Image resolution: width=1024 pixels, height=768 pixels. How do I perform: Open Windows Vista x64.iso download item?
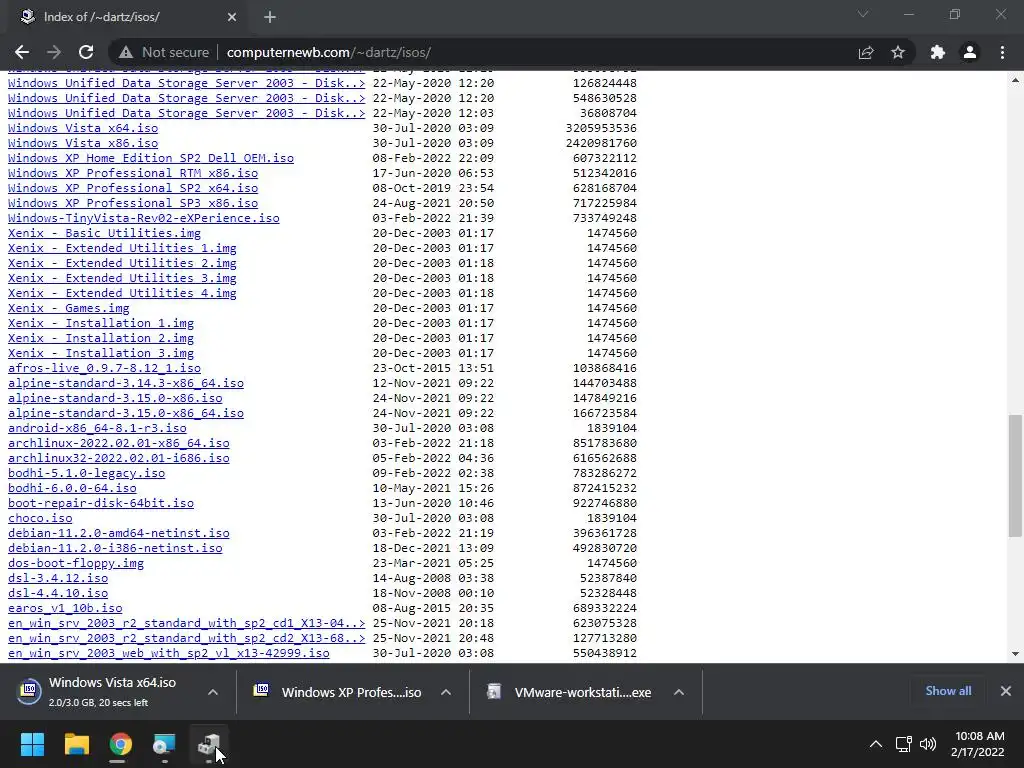[108, 692]
